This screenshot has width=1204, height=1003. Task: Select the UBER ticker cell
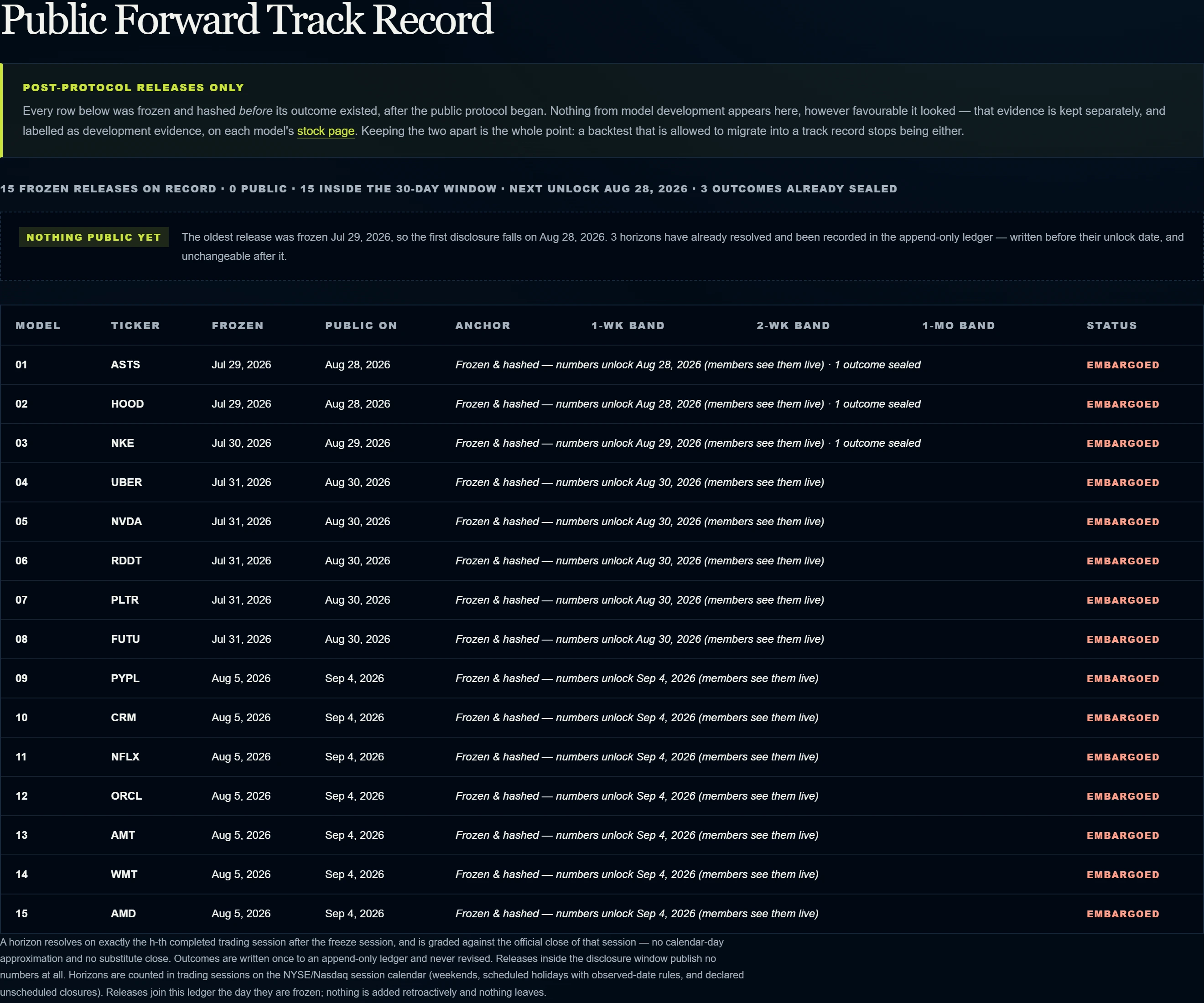point(127,483)
